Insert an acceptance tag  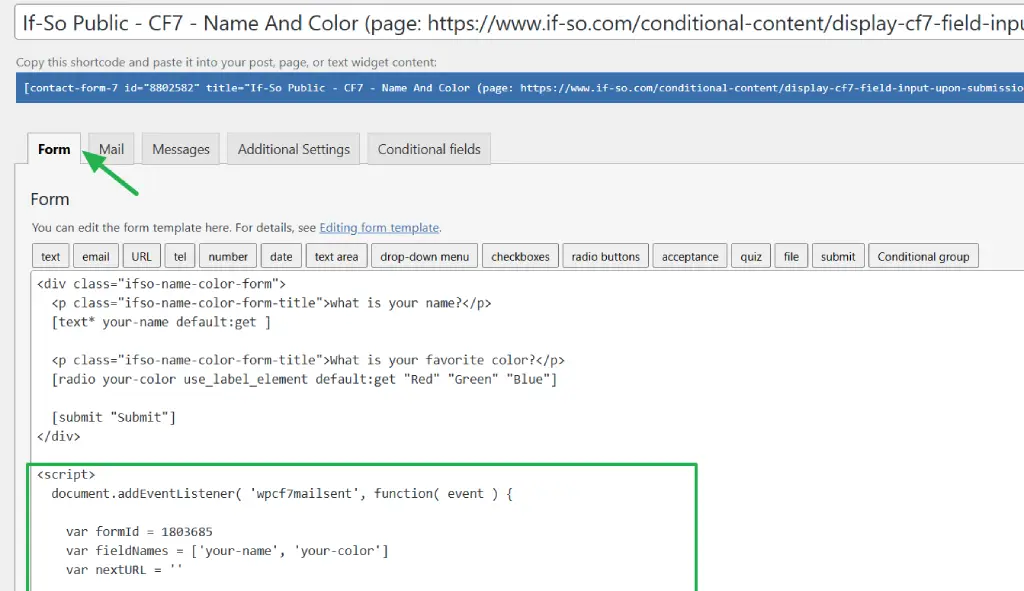(690, 256)
